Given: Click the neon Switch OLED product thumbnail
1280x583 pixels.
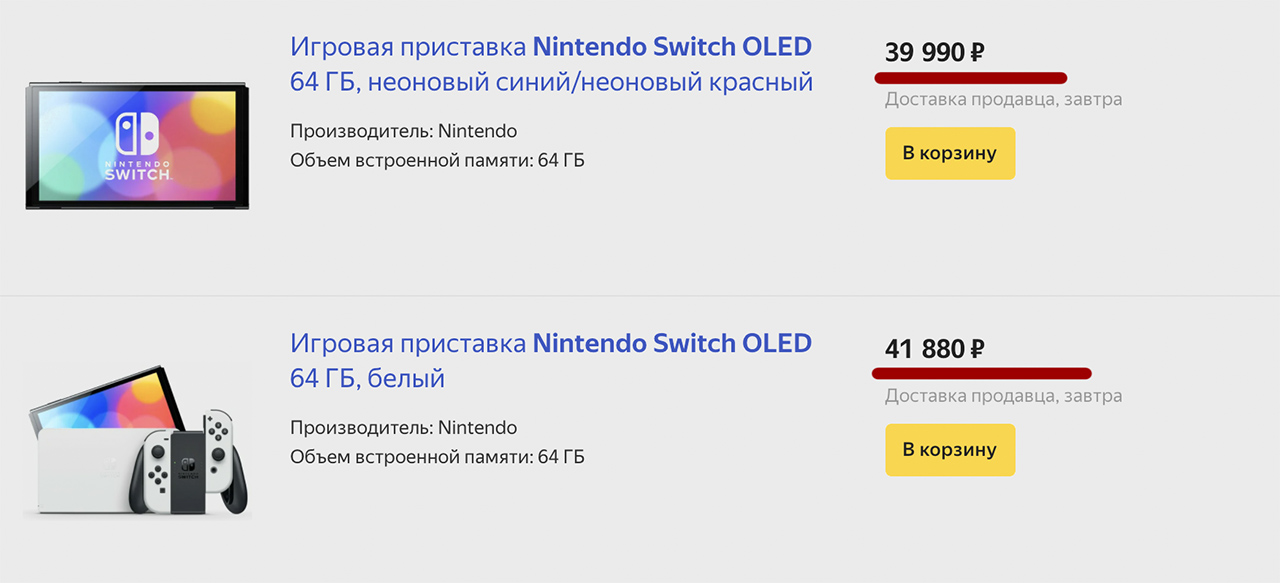Looking at the screenshot, I should (137, 147).
